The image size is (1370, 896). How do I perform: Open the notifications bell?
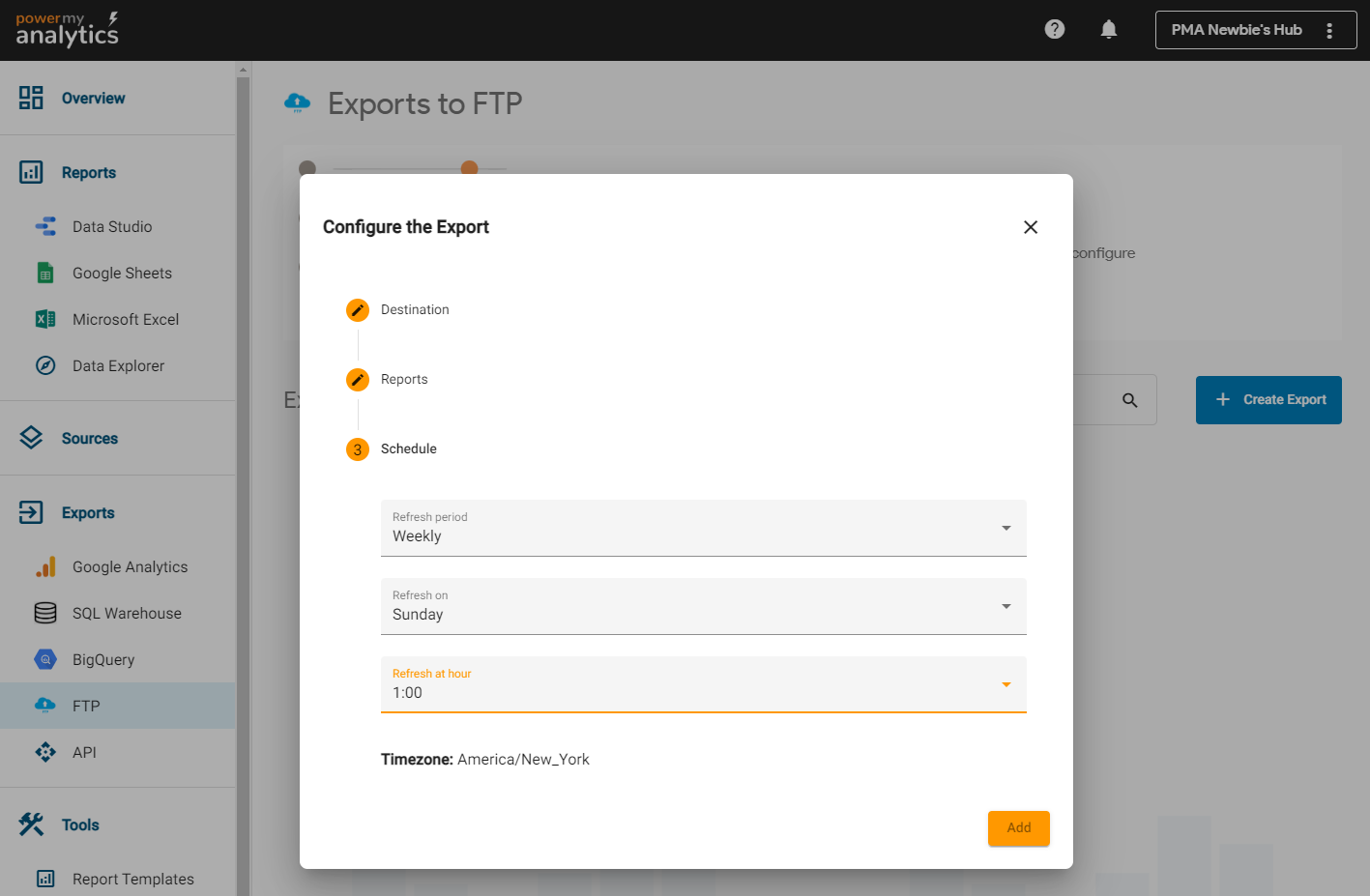pyautogui.click(x=1109, y=29)
